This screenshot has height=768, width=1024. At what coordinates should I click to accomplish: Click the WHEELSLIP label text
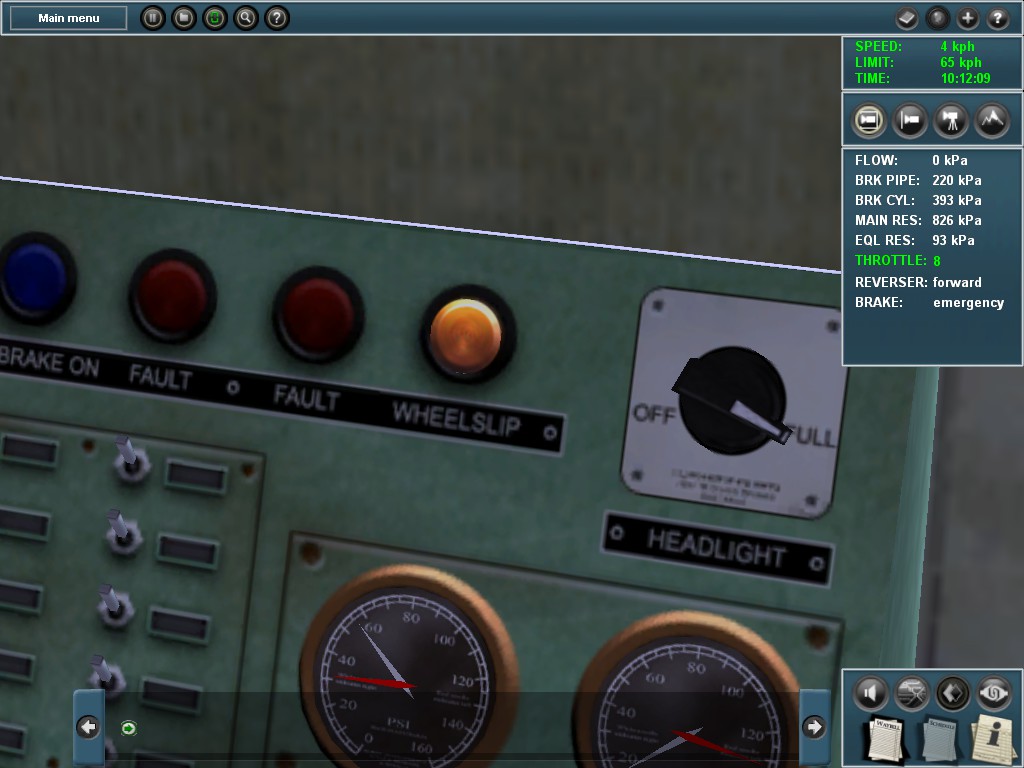[x=456, y=418]
